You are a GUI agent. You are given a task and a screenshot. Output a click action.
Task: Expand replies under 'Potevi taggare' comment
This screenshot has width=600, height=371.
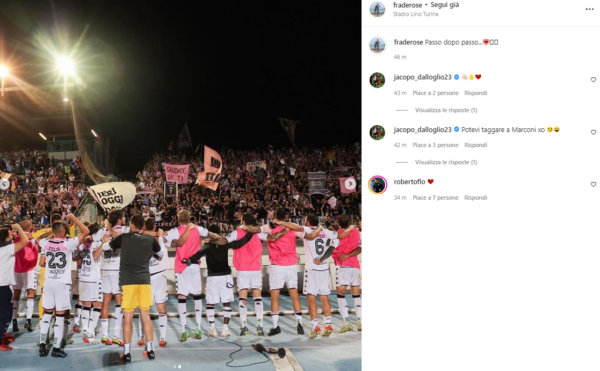(446, 162)
